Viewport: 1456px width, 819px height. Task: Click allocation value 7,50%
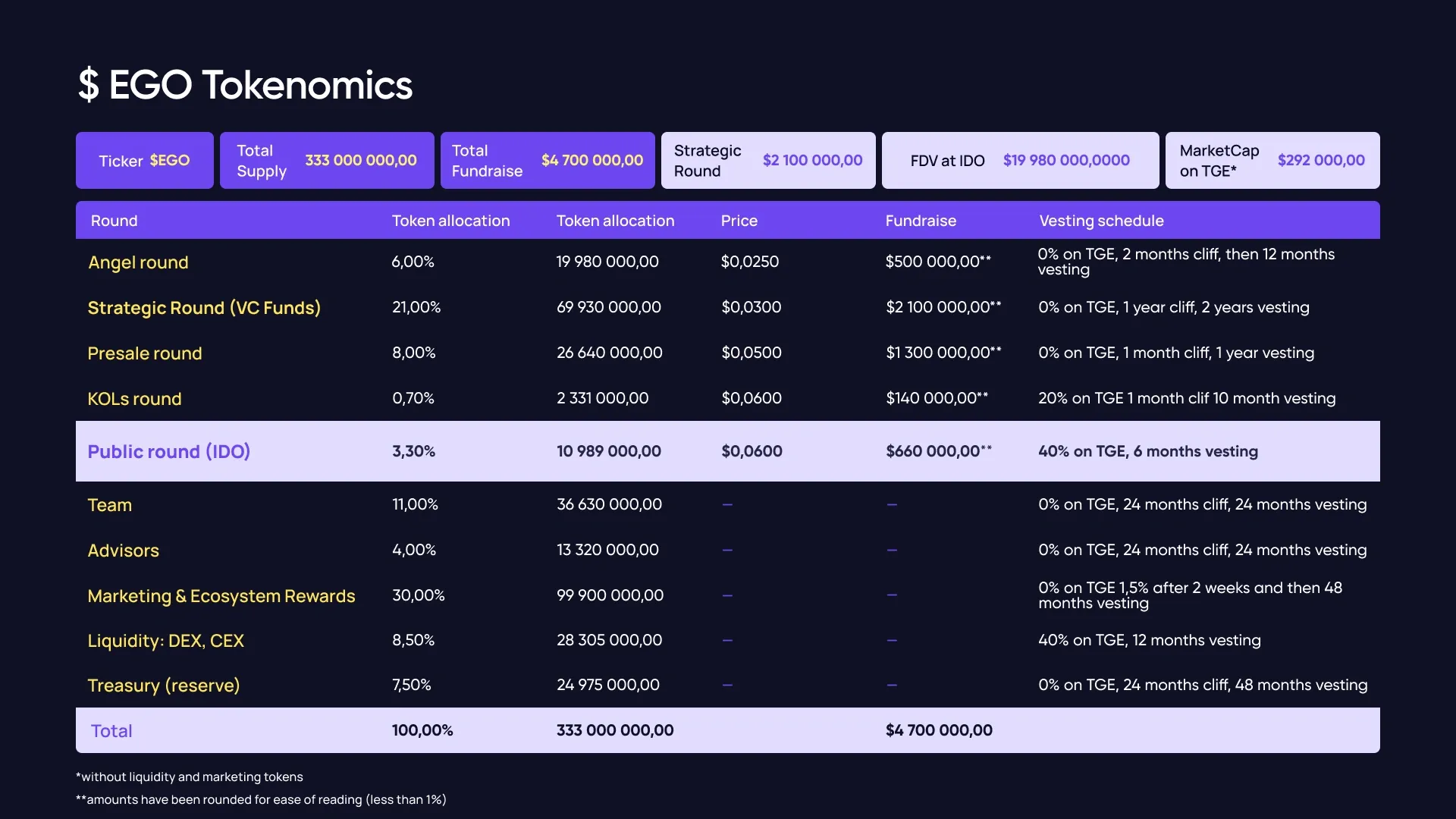coord(412,685)
